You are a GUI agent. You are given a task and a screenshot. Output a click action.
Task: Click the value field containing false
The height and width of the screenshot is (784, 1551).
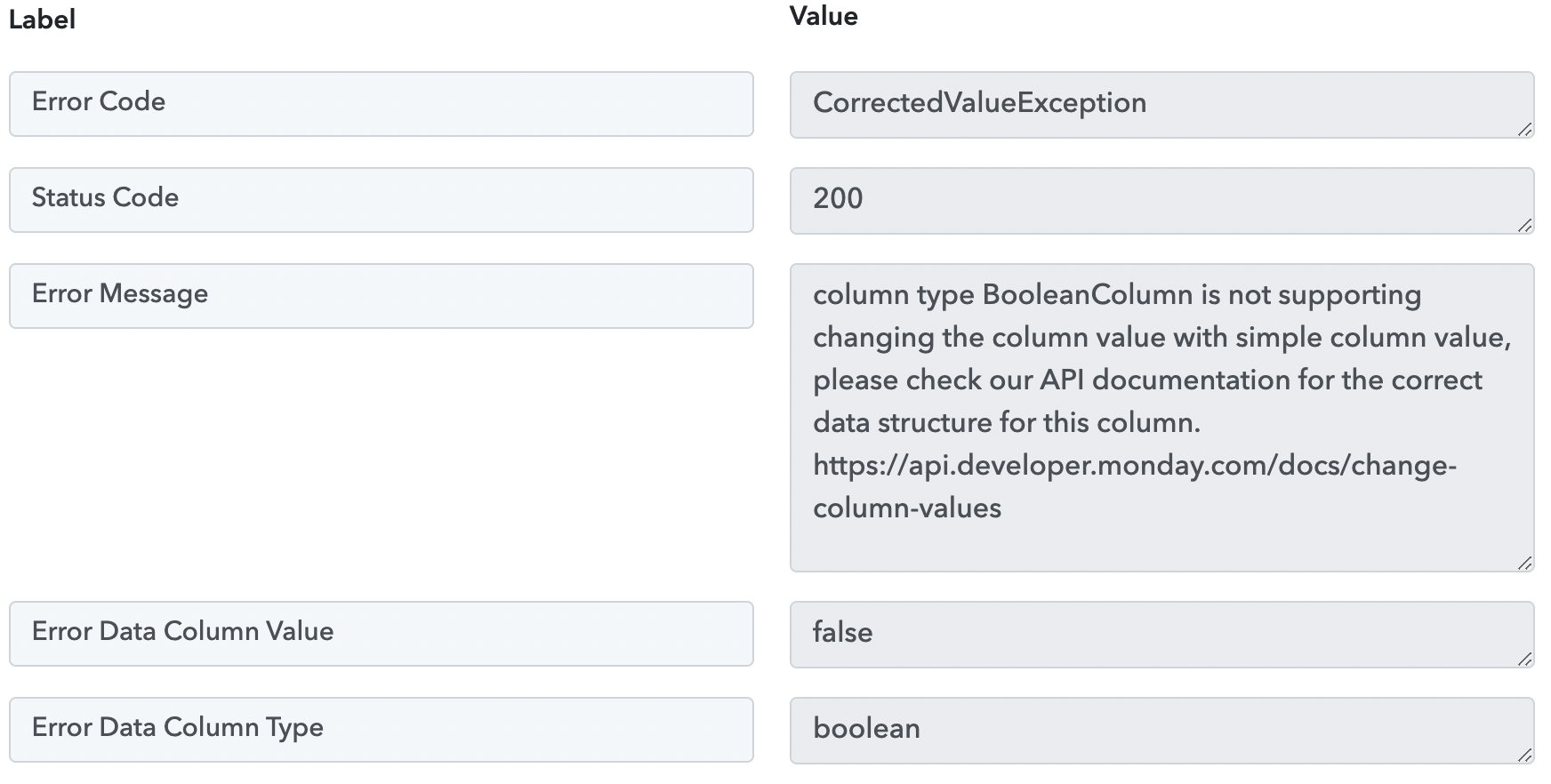[1161, 635]
